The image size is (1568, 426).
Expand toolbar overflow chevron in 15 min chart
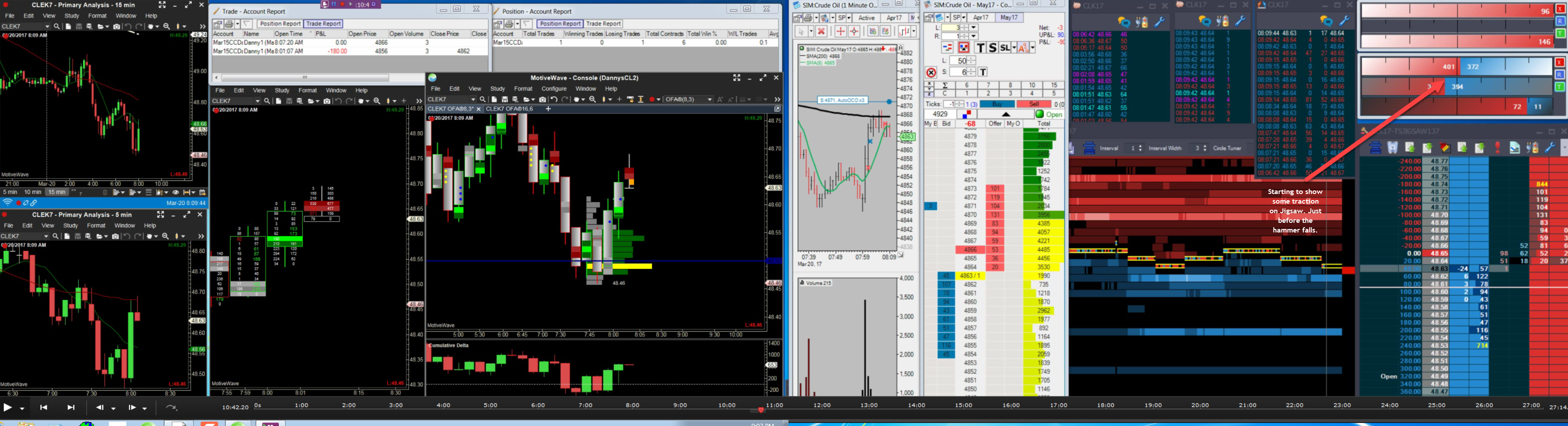[x=202, y=27]
